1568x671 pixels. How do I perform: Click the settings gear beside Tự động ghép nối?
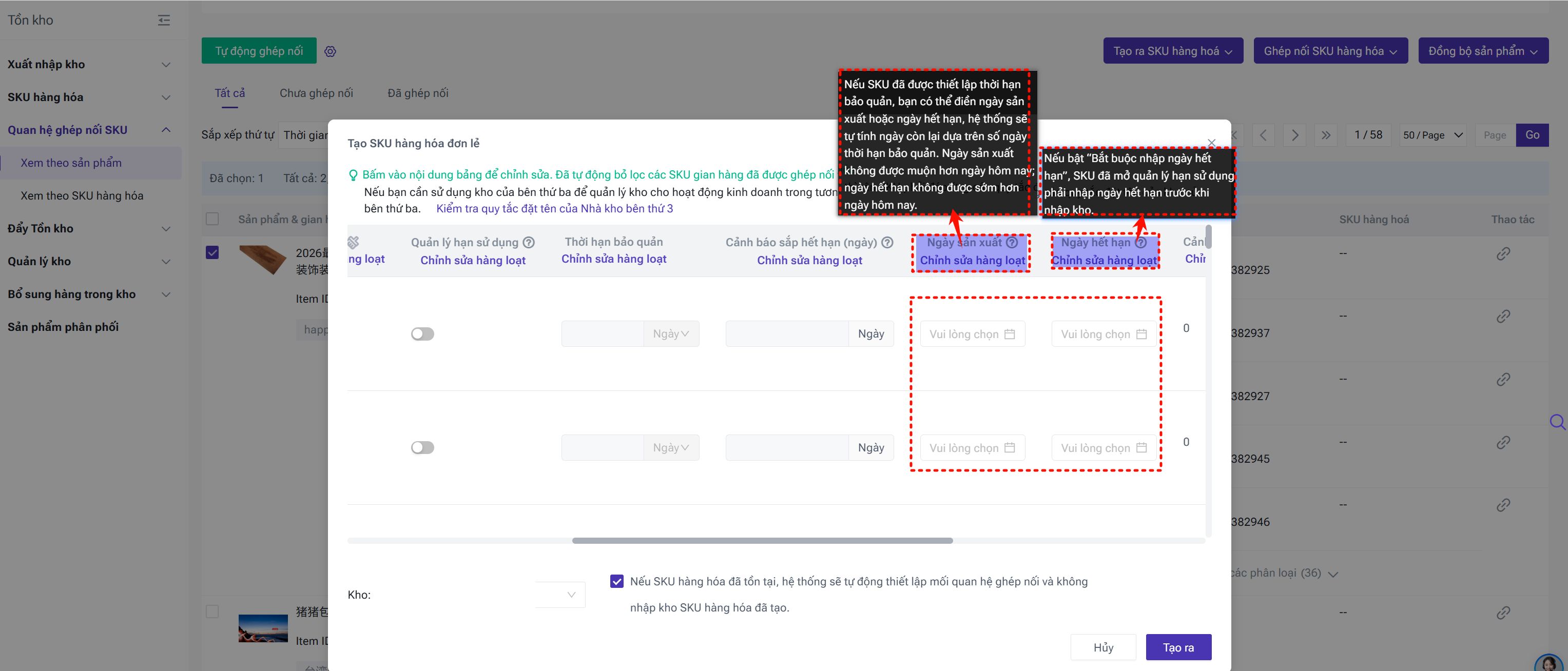330,52
